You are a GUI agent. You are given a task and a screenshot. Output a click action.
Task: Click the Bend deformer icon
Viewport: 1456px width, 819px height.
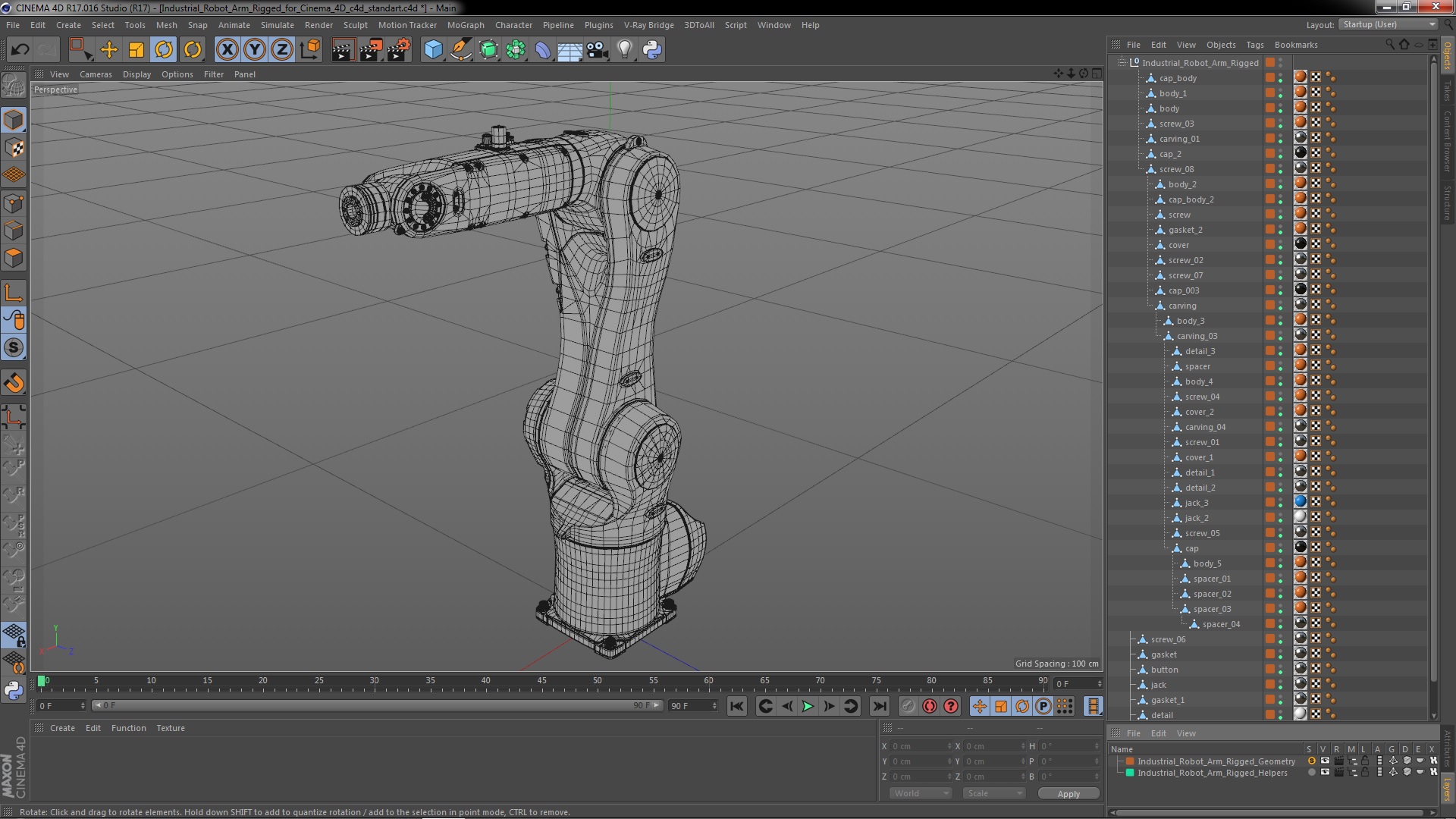coord(543,50)
